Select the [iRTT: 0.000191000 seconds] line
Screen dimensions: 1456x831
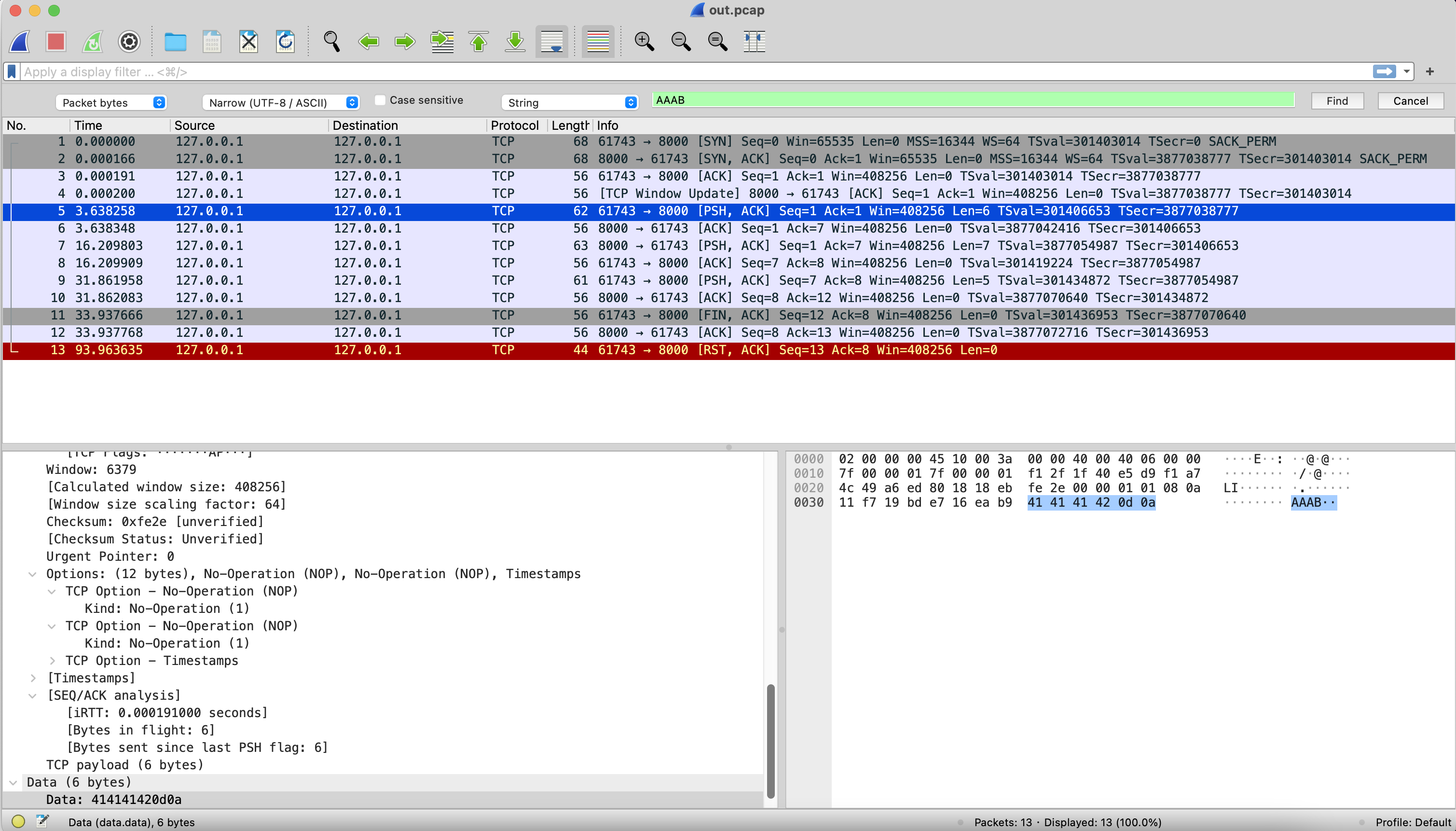(x=167, y=713)
